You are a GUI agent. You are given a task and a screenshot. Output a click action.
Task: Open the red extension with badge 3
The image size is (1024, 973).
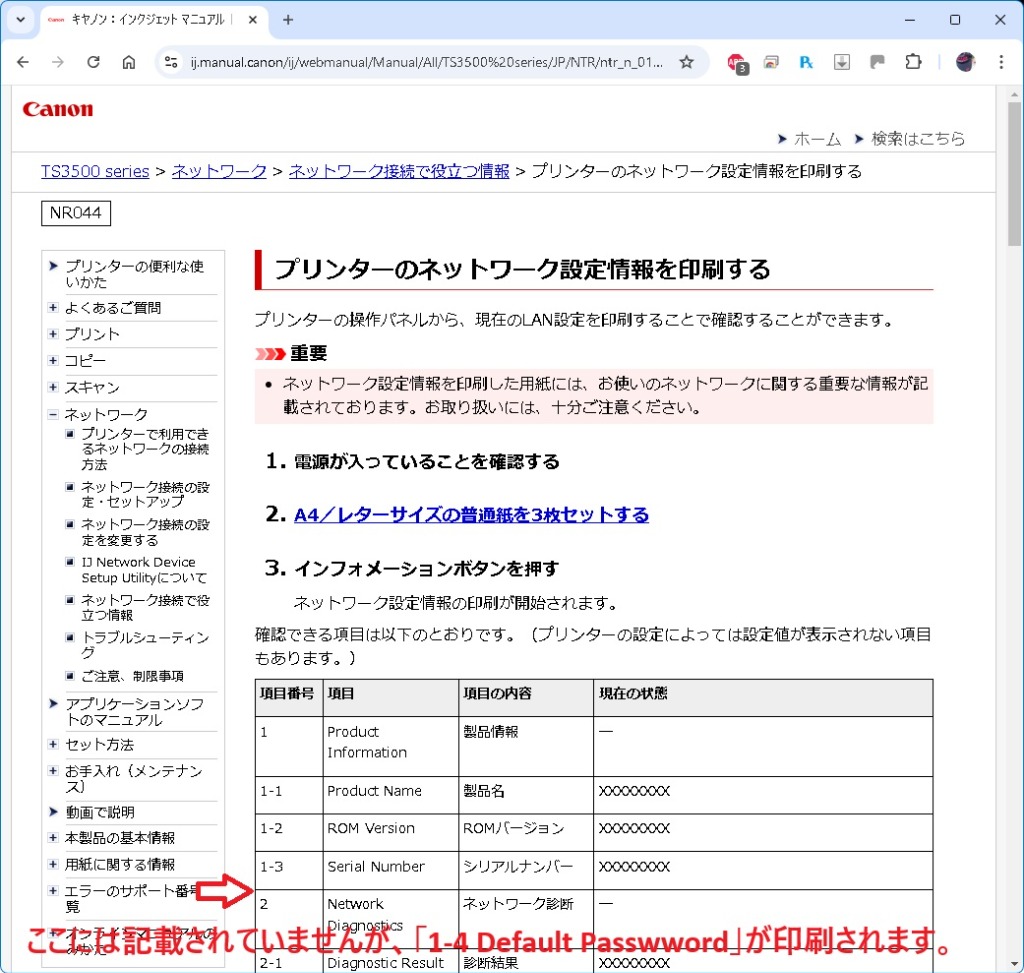(x=737, y=63)
